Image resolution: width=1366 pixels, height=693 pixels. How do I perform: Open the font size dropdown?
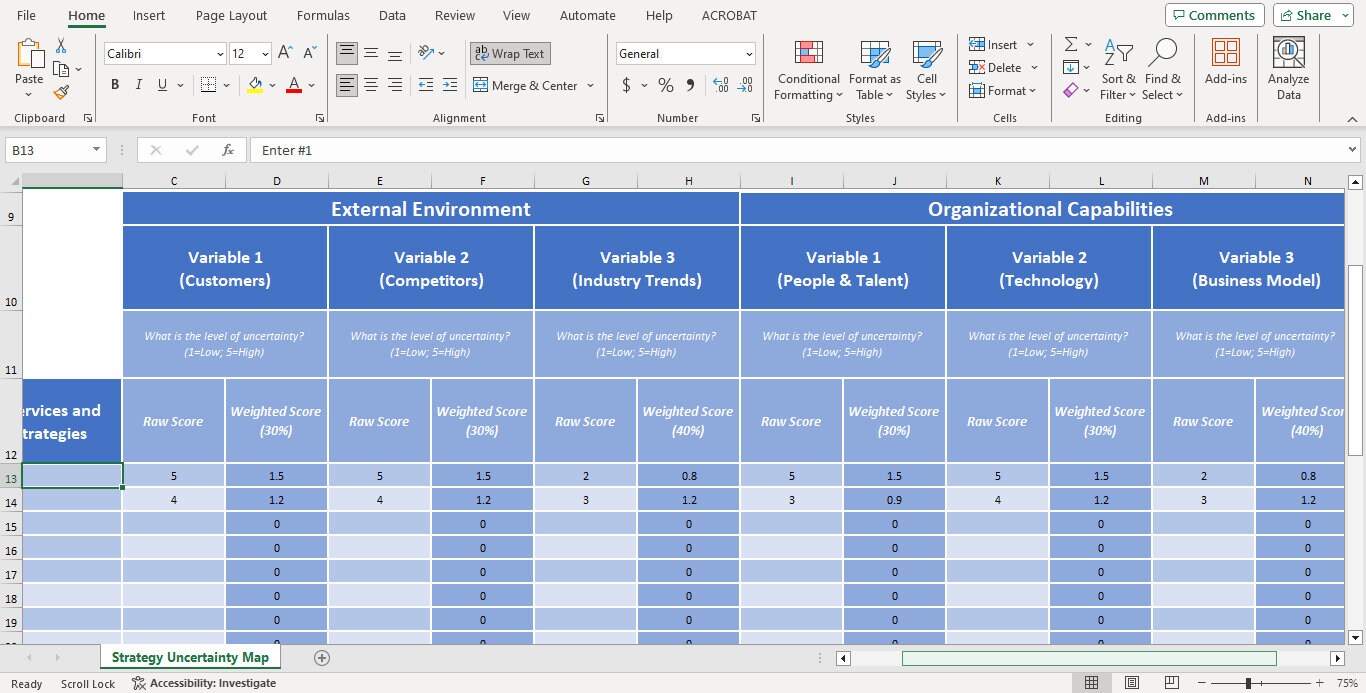[265, 53]
